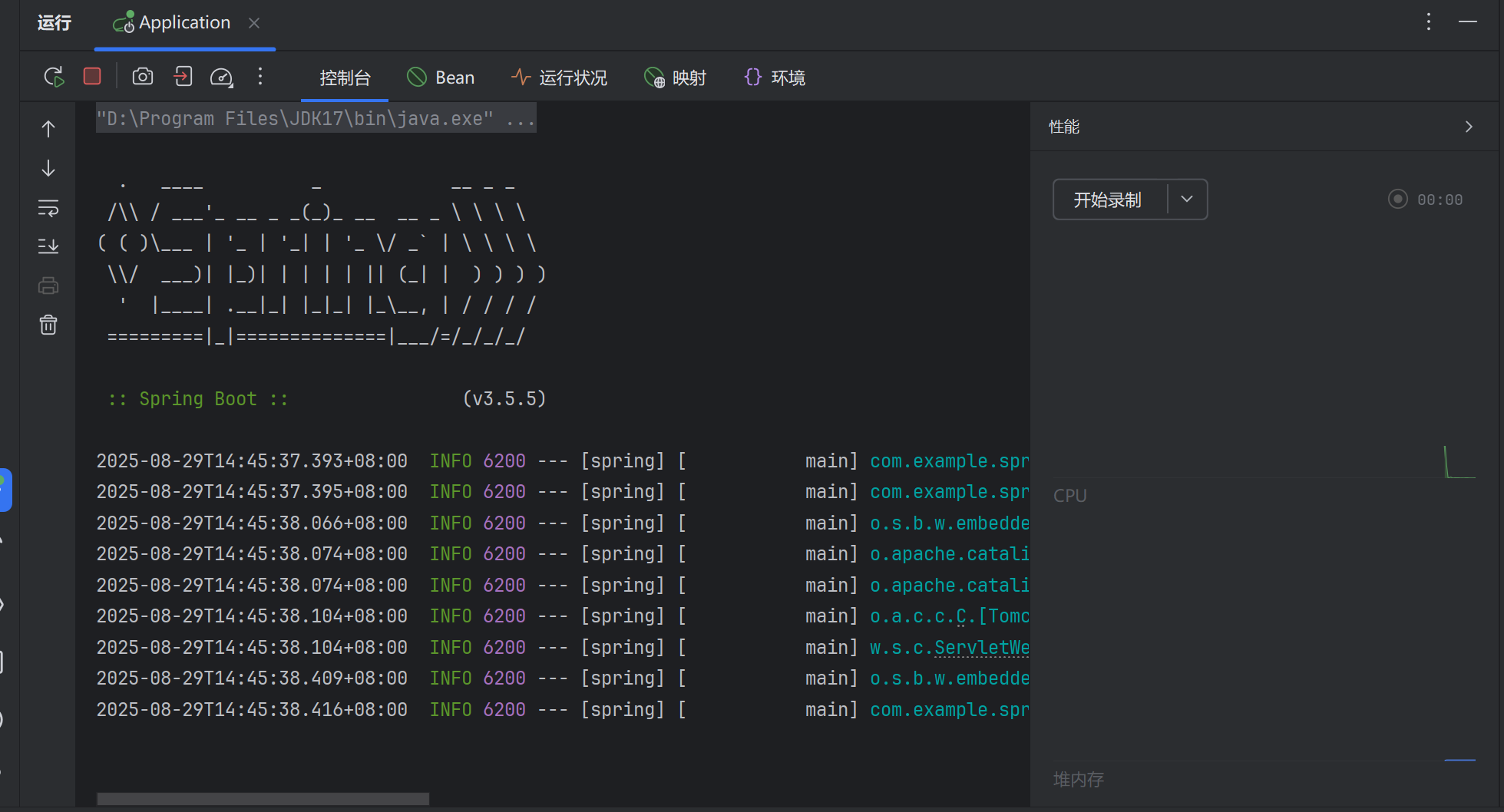Click timestamp 14:45:38.409 log line
Viewport: 1504px width, 812px height.
252,678
